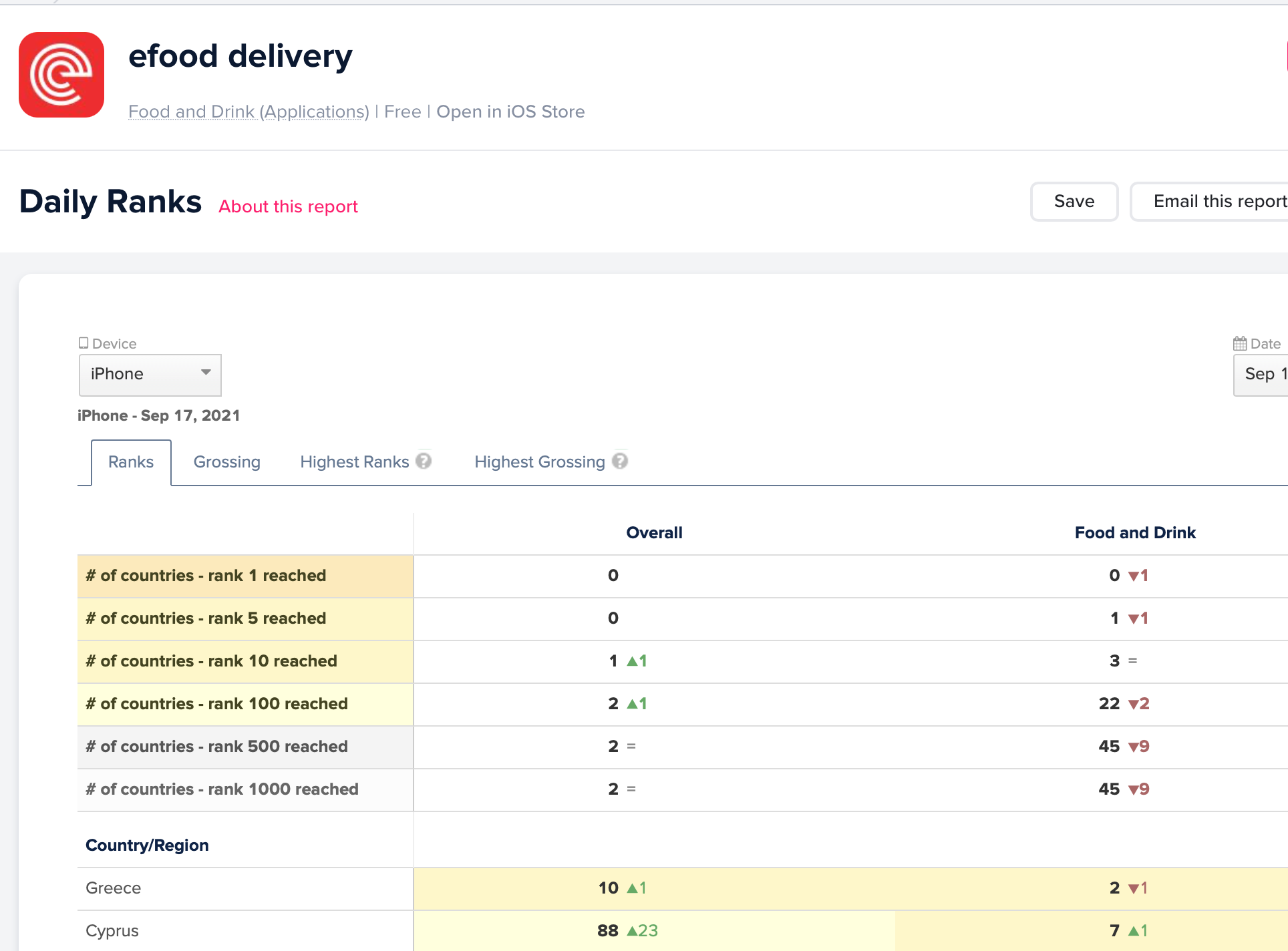Click Cyprus Overall rank value 88

tap(608, 931)
